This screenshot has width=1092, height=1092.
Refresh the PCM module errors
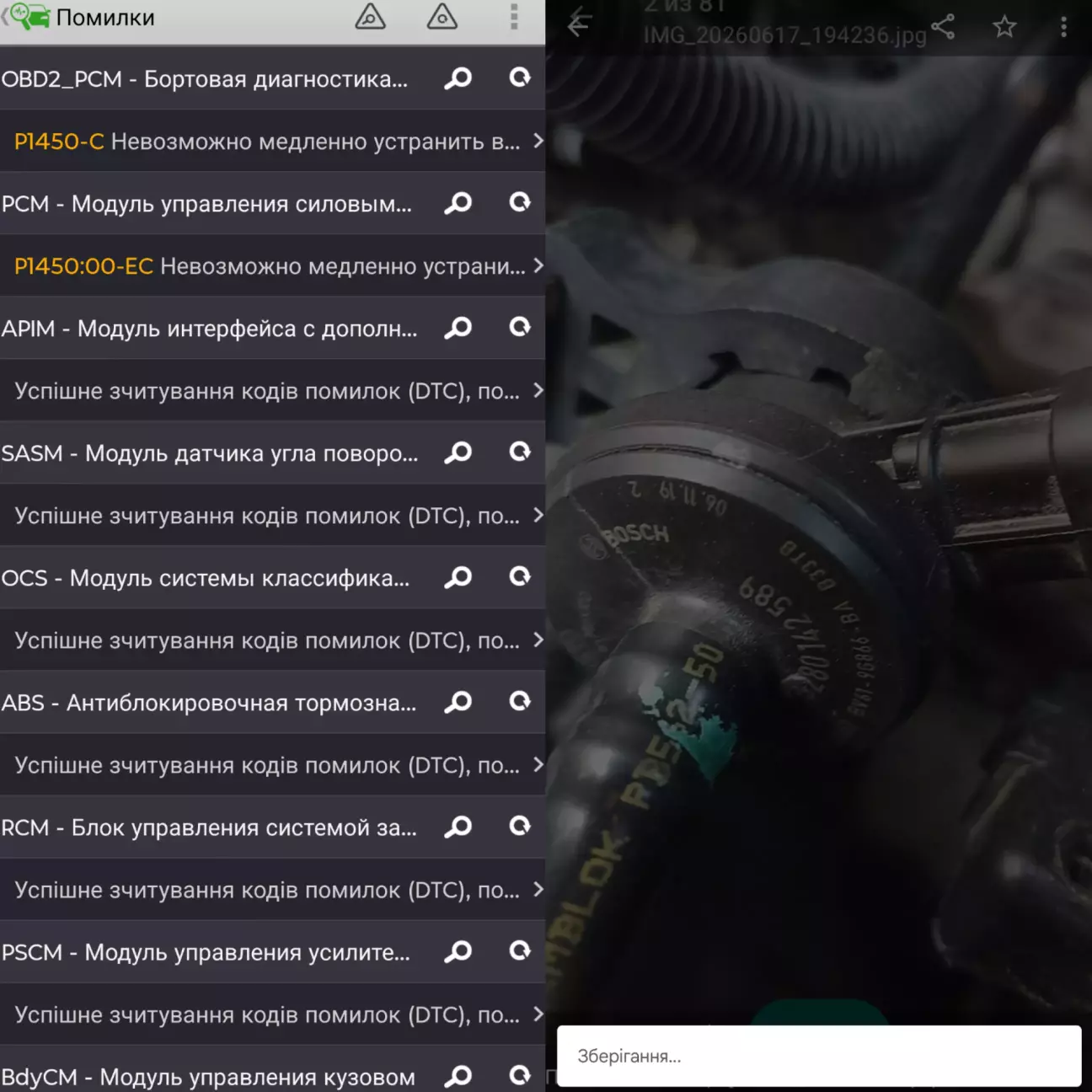(x=520, y=202)
